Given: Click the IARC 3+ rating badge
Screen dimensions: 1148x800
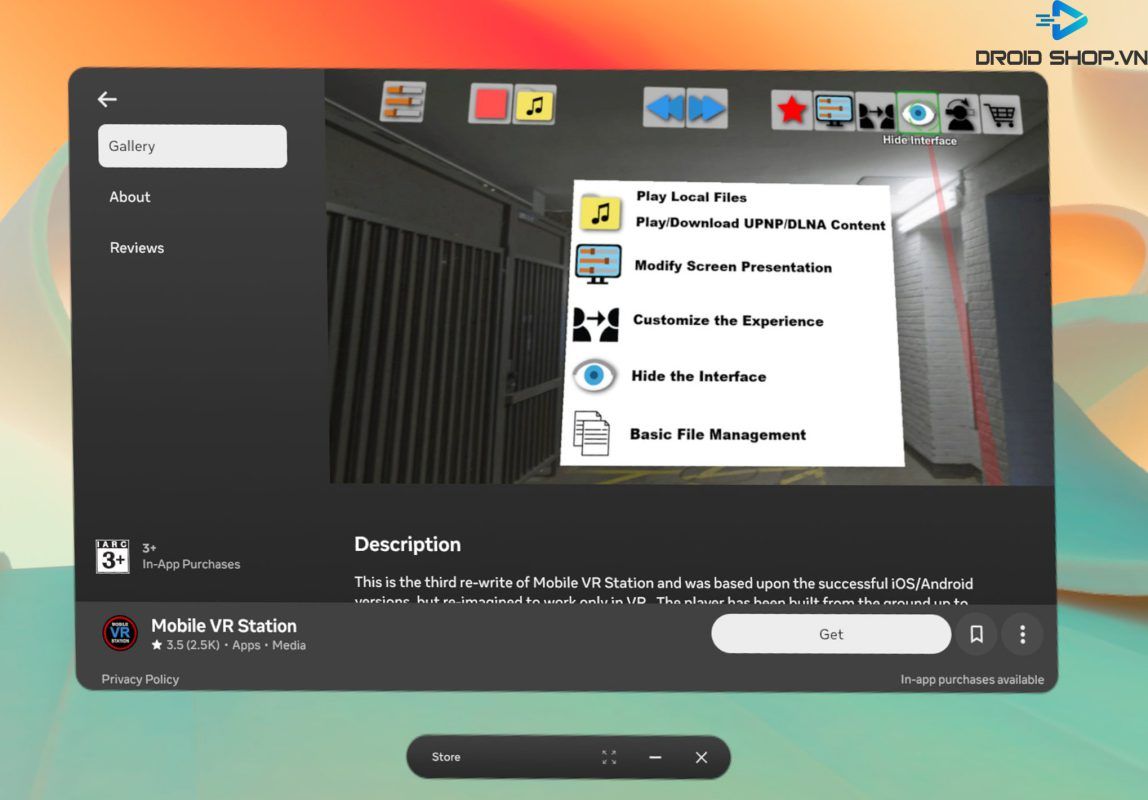Looking at the screenshot, I should [x=112, y=556].
